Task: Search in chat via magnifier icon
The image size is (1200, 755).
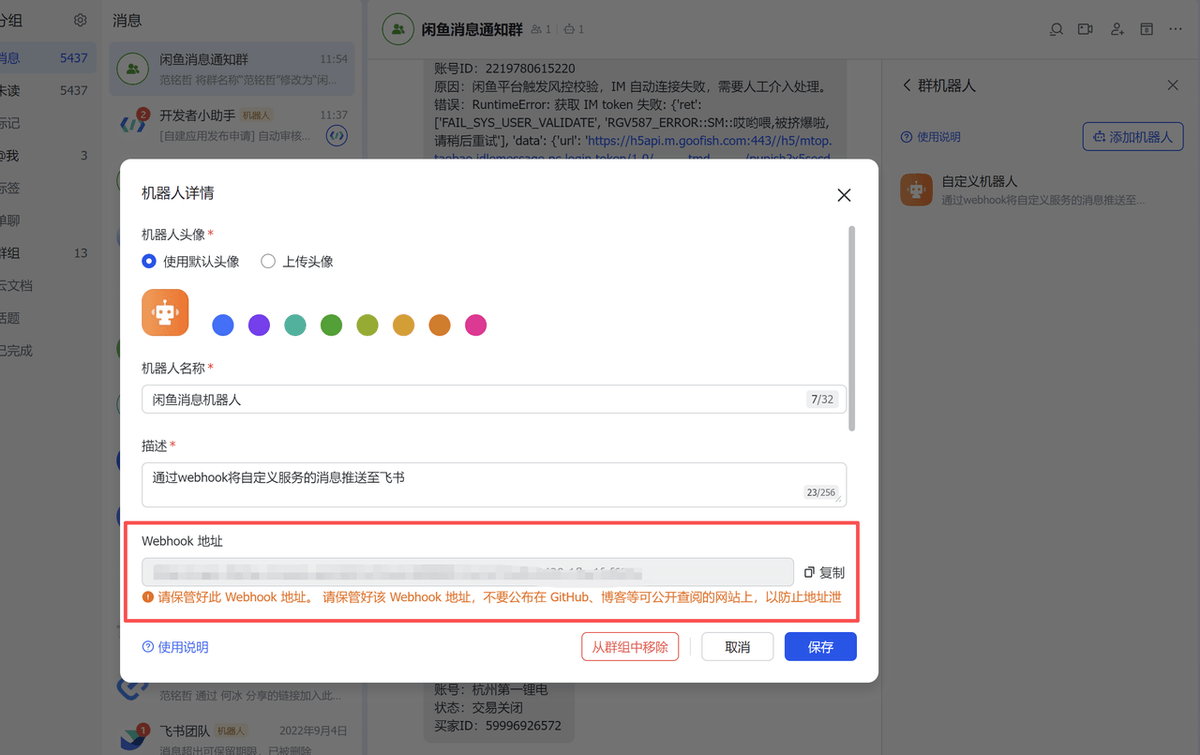Action: (1056, 29)
